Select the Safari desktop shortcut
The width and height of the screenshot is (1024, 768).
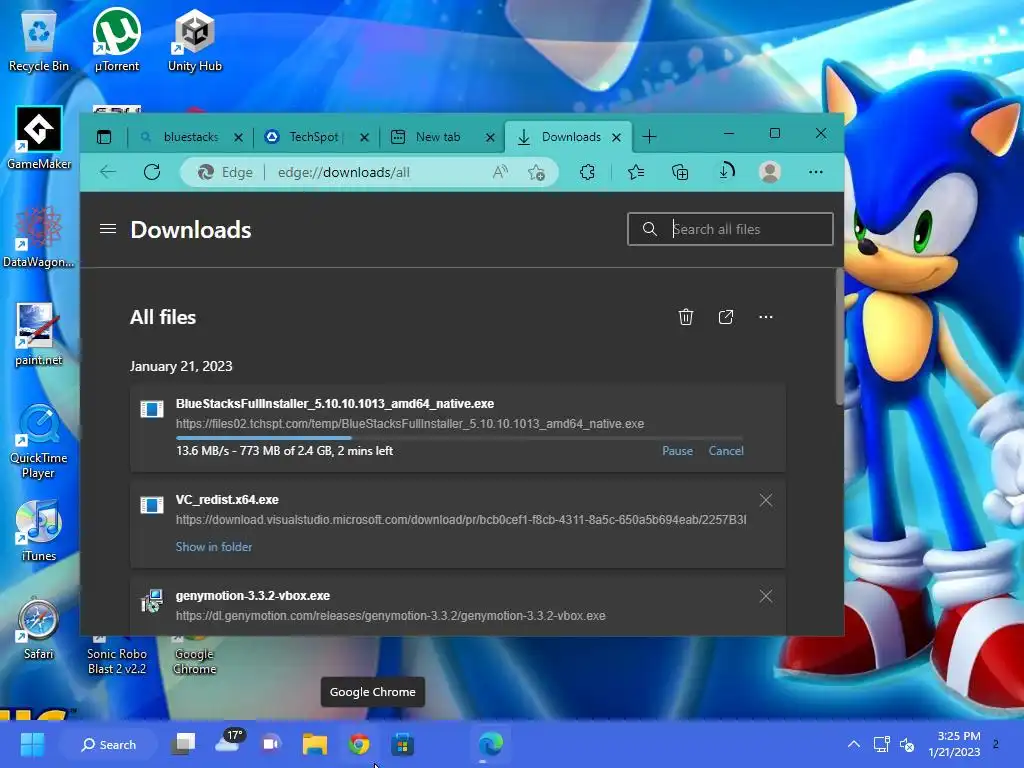39,628
